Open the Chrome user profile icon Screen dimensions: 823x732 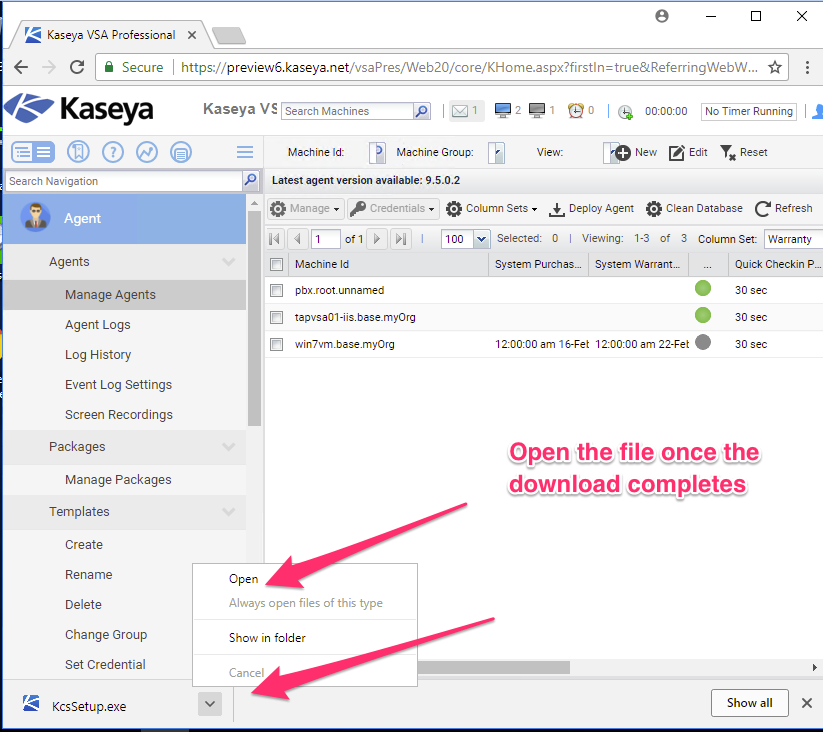point(662,16)
